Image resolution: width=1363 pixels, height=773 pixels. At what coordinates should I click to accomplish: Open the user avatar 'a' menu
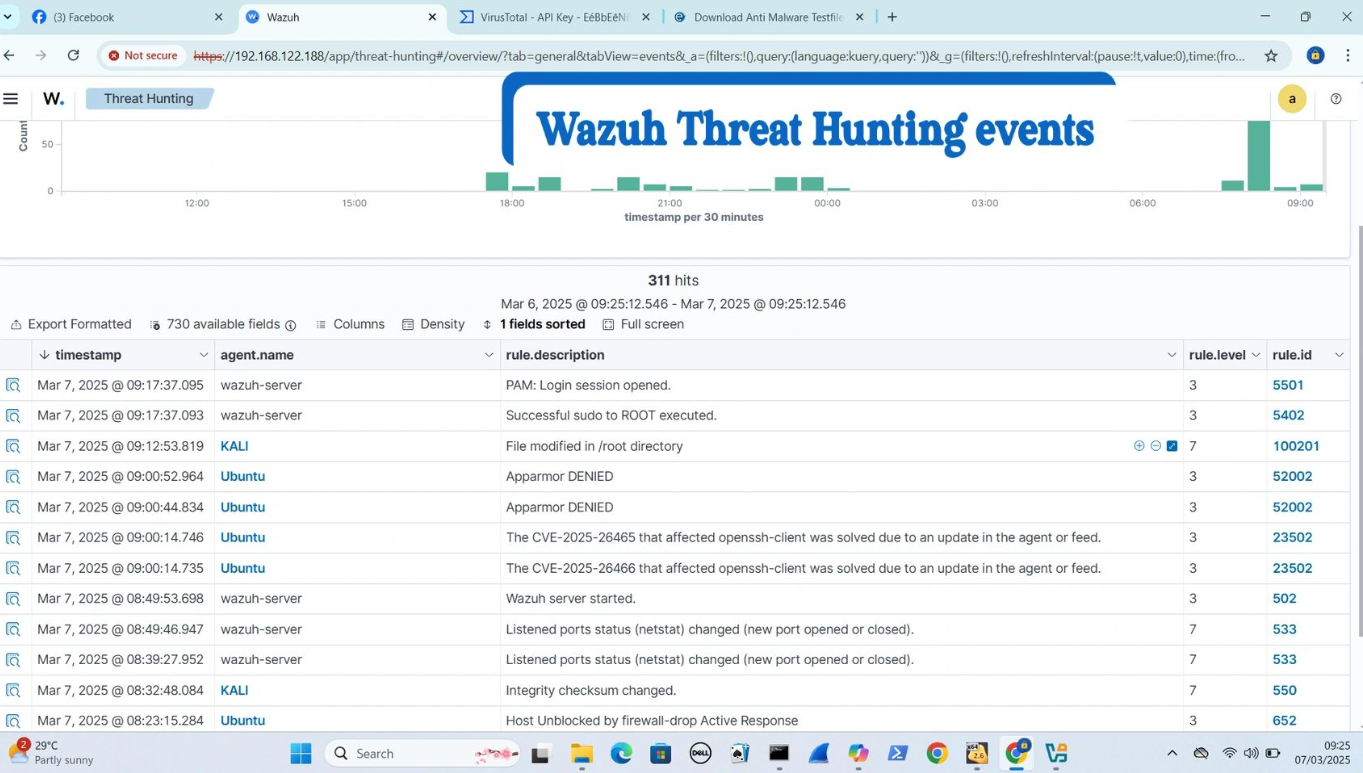tap(1292, 99)
